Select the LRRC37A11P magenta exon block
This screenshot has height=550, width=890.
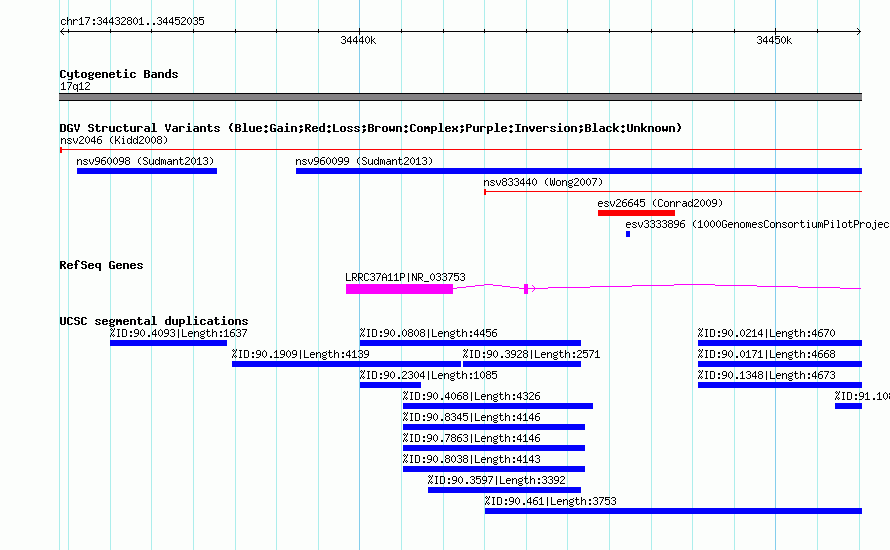(x=399, y=289)
